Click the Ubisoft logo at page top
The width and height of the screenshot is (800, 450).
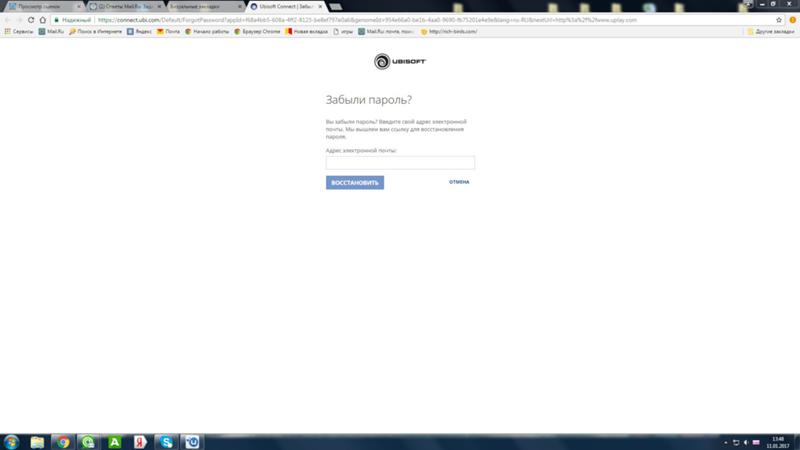point(399,62)
